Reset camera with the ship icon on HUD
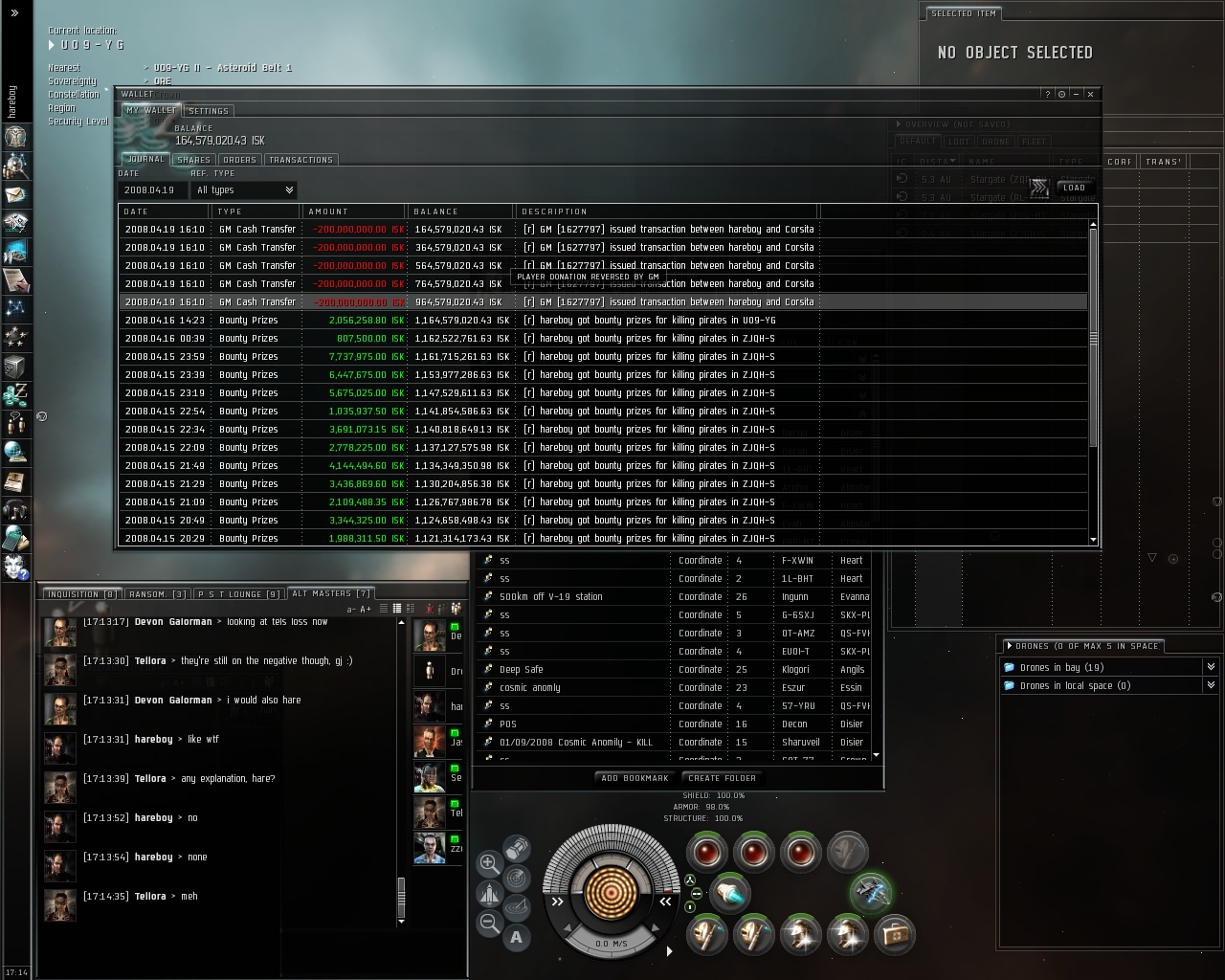The image size is (1225, 980). point(488,894)
